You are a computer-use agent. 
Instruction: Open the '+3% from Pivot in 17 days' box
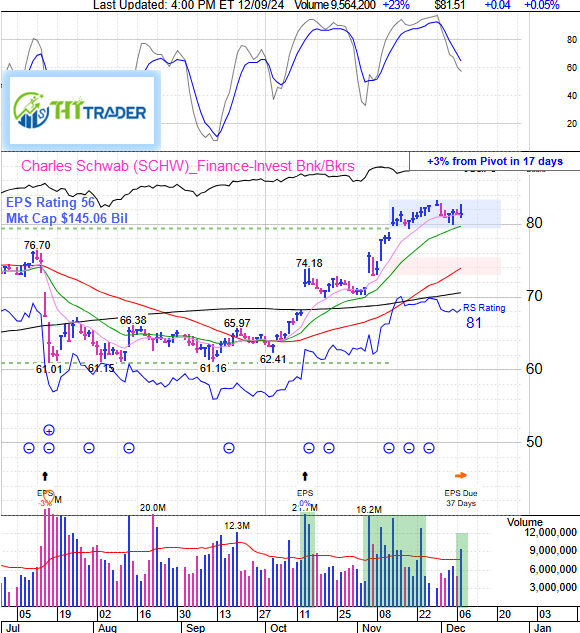[x=494, y=161]
